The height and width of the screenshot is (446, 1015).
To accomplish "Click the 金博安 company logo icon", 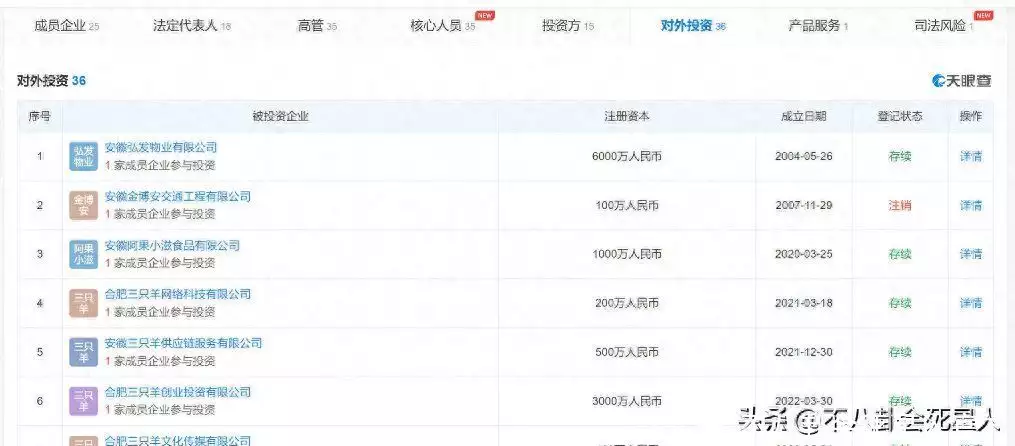I will 84,205.
